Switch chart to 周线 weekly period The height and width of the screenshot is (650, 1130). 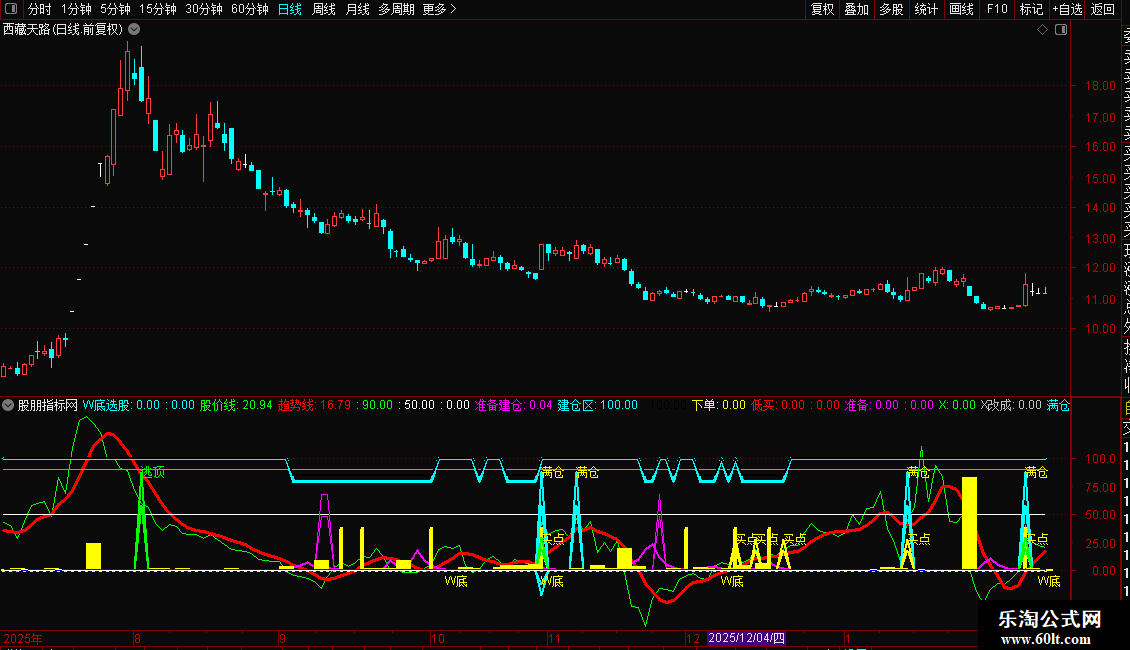click(324, 10)
